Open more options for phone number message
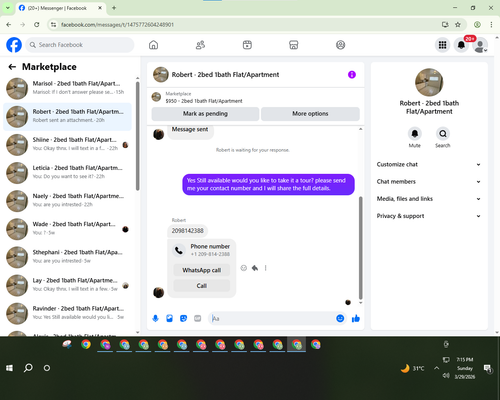500x400 pixels. pyautogui.click(x=265, y=268)
